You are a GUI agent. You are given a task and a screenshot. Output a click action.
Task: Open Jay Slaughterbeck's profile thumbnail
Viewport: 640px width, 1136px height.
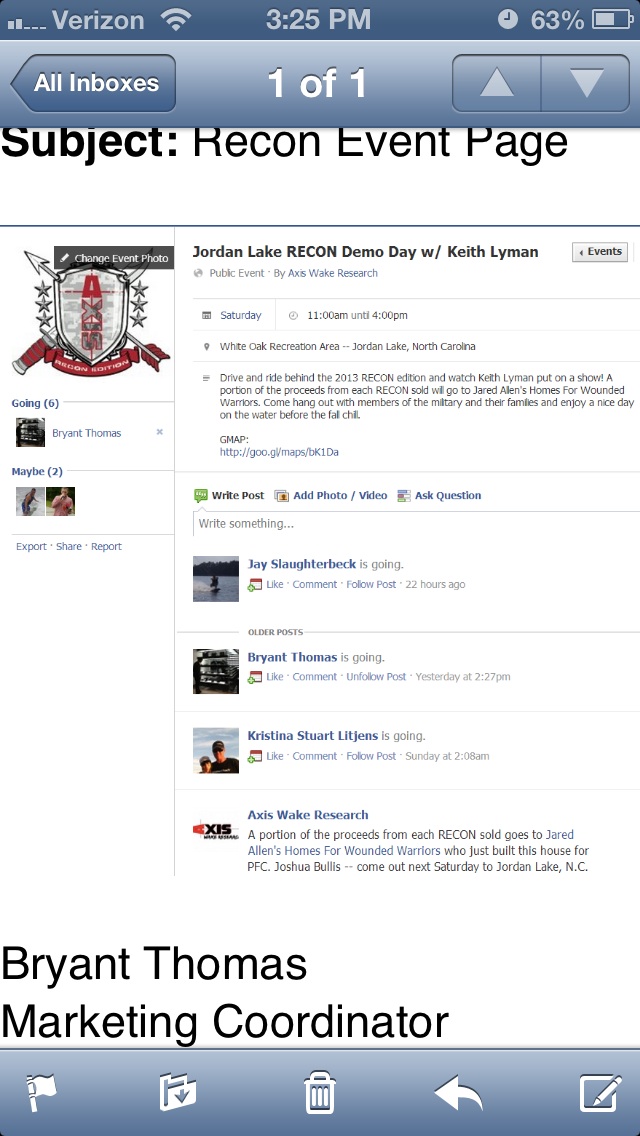click(216, 578)
